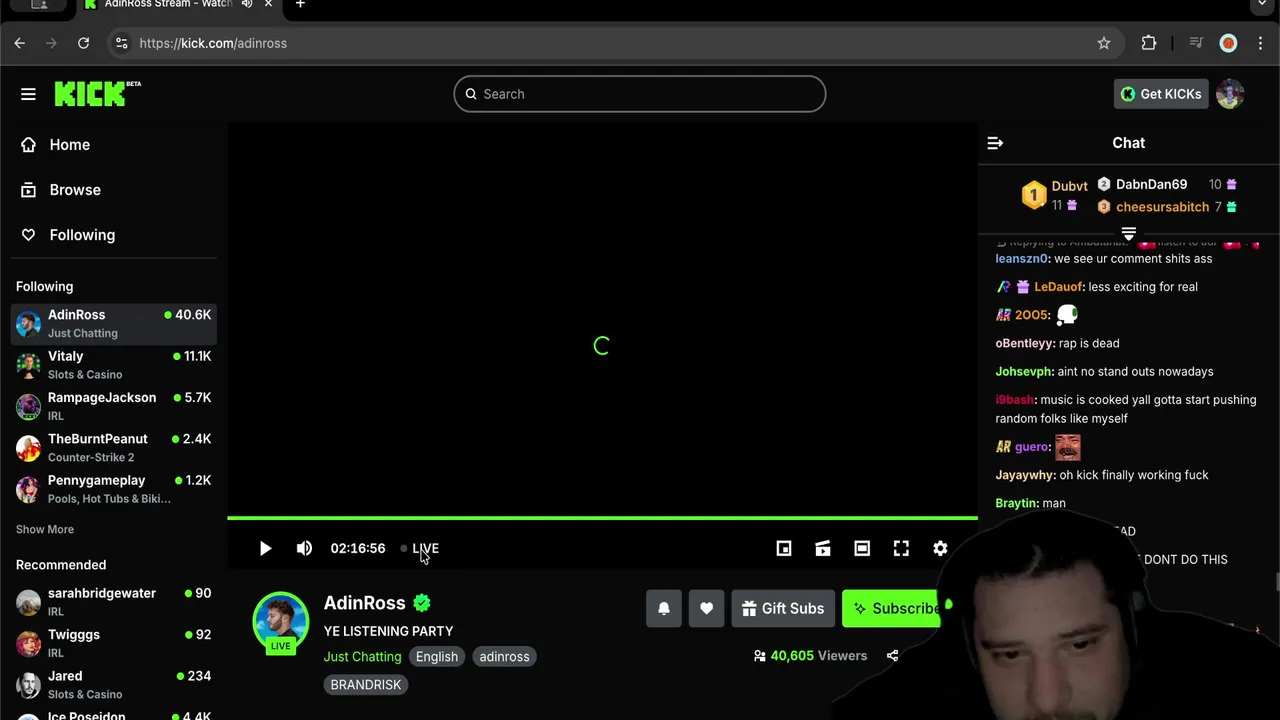Open TheBurntPeanut's channel
The image size is (1280, 720).
(x=113, y=447)
